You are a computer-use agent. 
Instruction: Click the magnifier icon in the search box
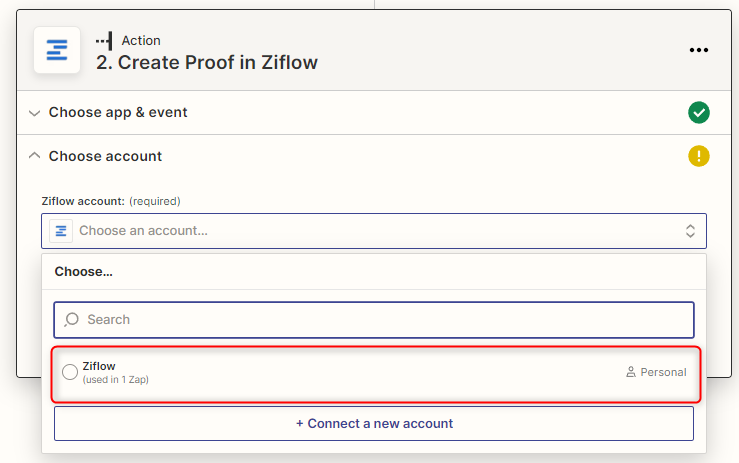71,320
